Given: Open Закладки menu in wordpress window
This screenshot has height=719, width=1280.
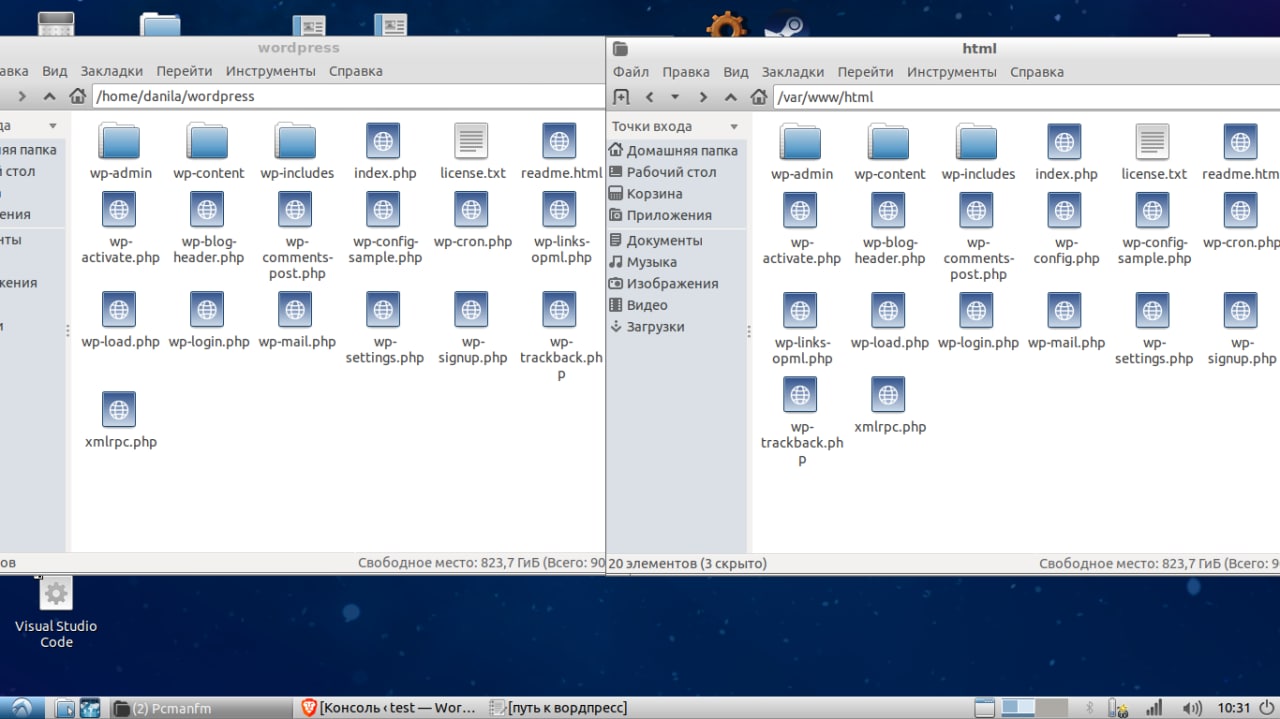Looking at the screenshot, I should tap(112, 71).
